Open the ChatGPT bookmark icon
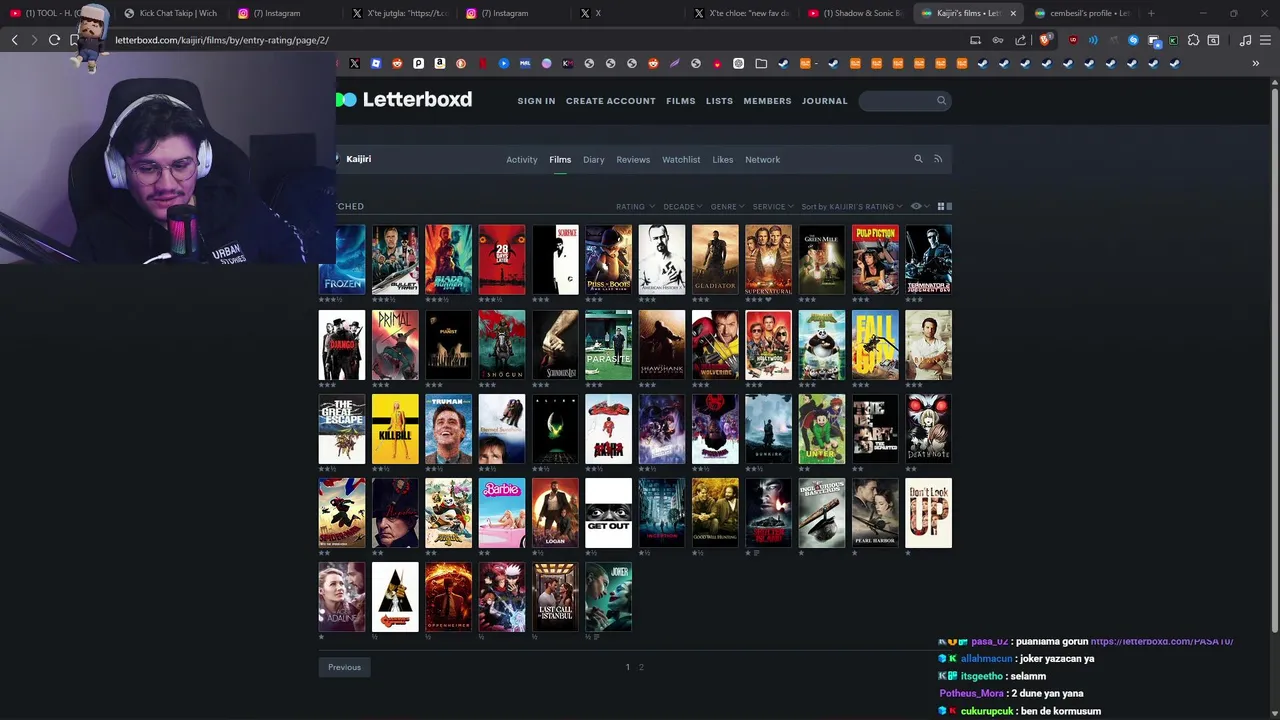Screen dimensions: 1280x720 (738, 63)
